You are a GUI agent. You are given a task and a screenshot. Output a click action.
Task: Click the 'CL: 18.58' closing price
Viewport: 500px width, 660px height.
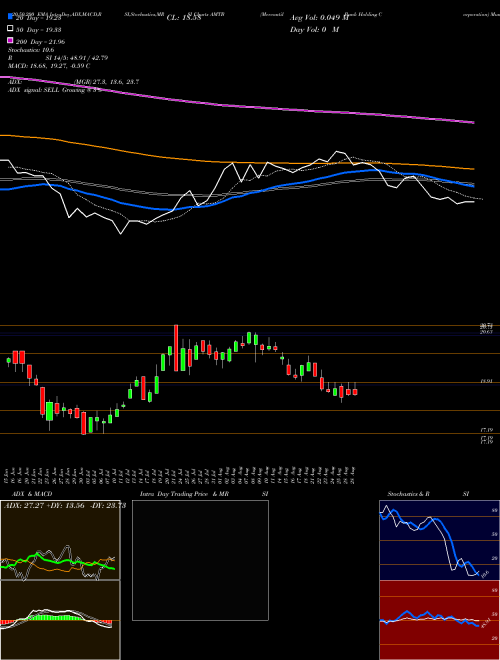184,18
